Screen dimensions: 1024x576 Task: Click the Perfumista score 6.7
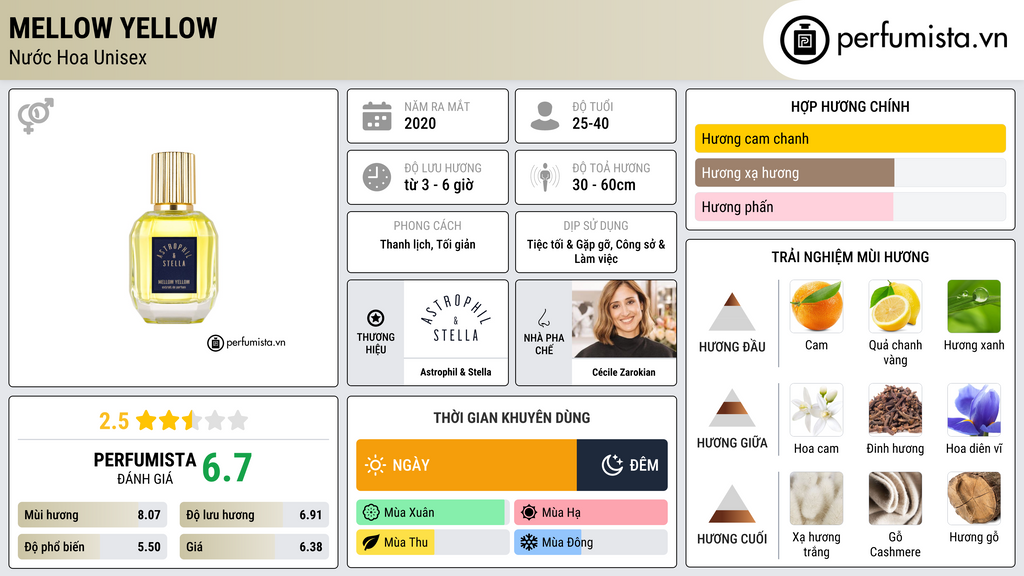pos(227,468)
